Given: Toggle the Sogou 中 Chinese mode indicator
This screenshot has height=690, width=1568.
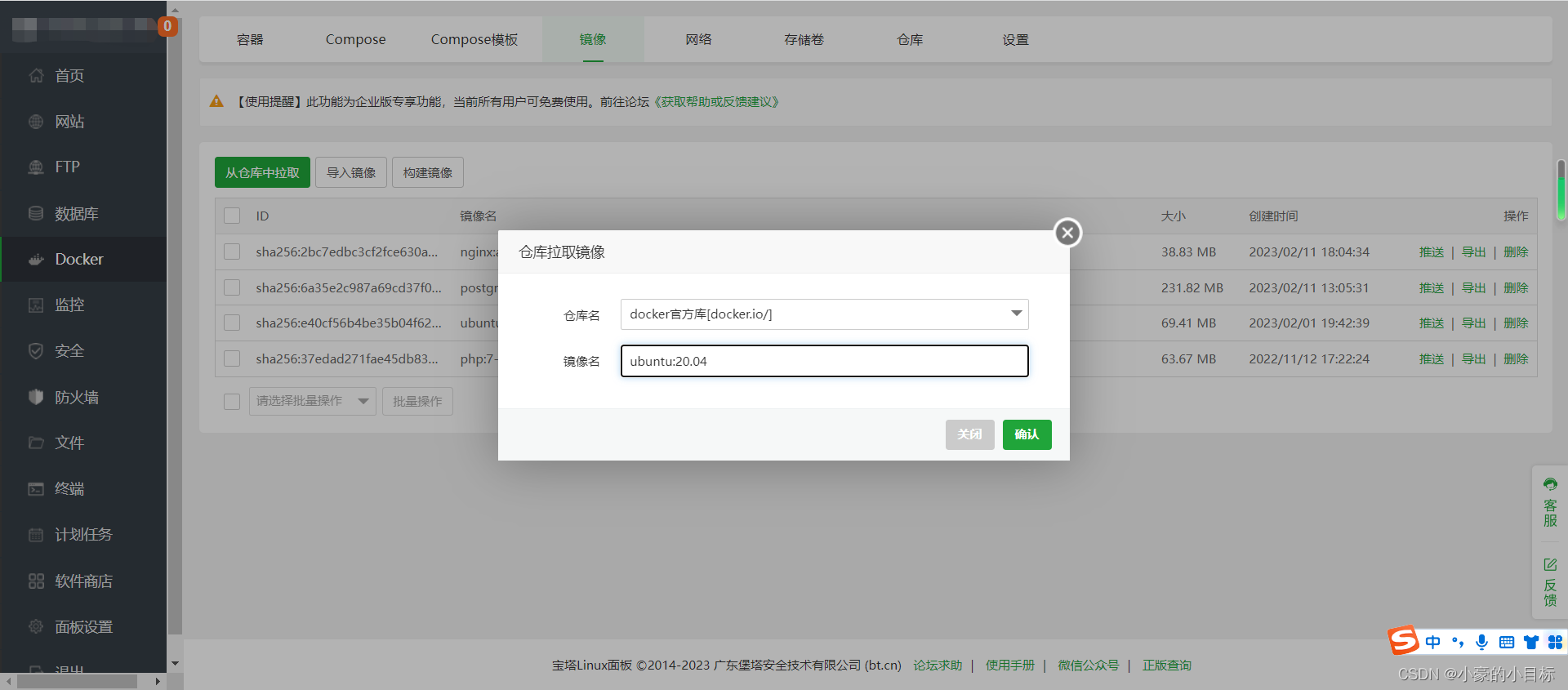Looking at the screenshot, I should pos(1433,642).
